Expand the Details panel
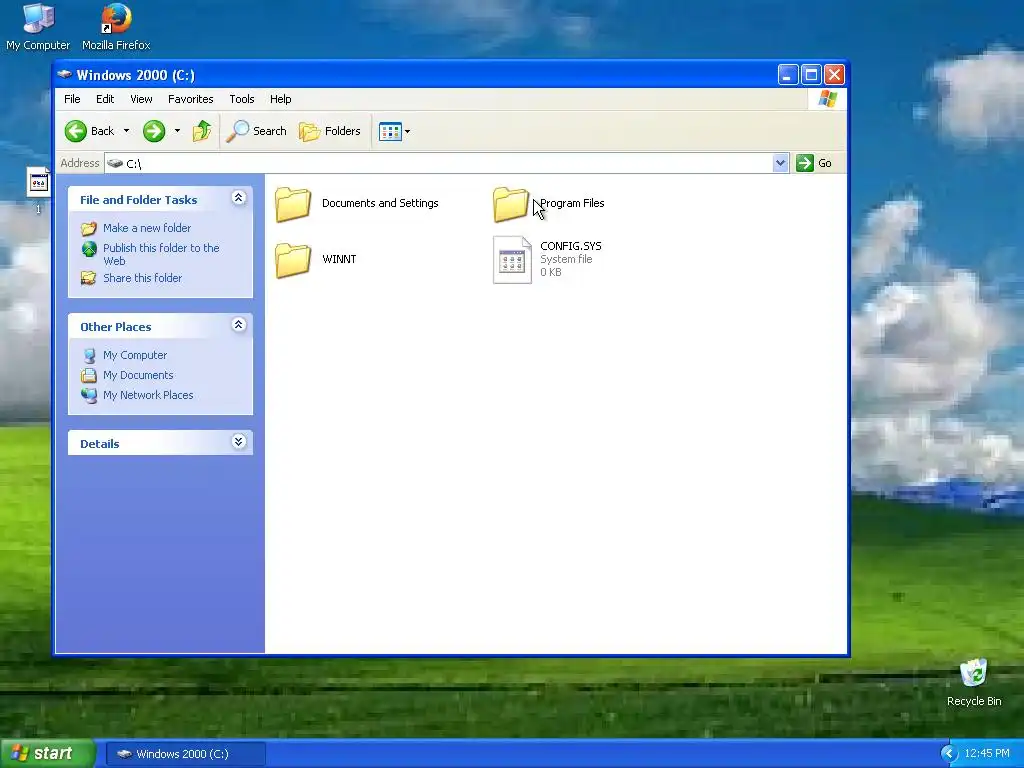 coord(239,442)
